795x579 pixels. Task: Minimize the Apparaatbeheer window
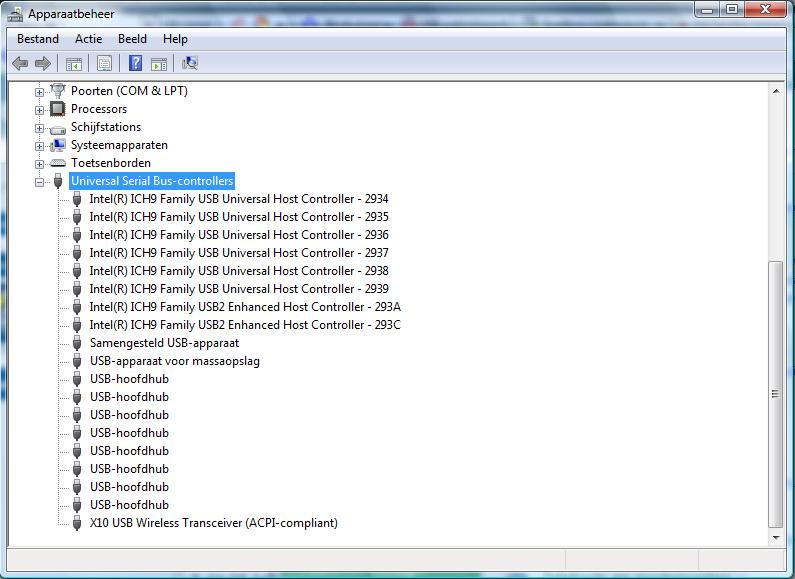(x=708, y=10)
